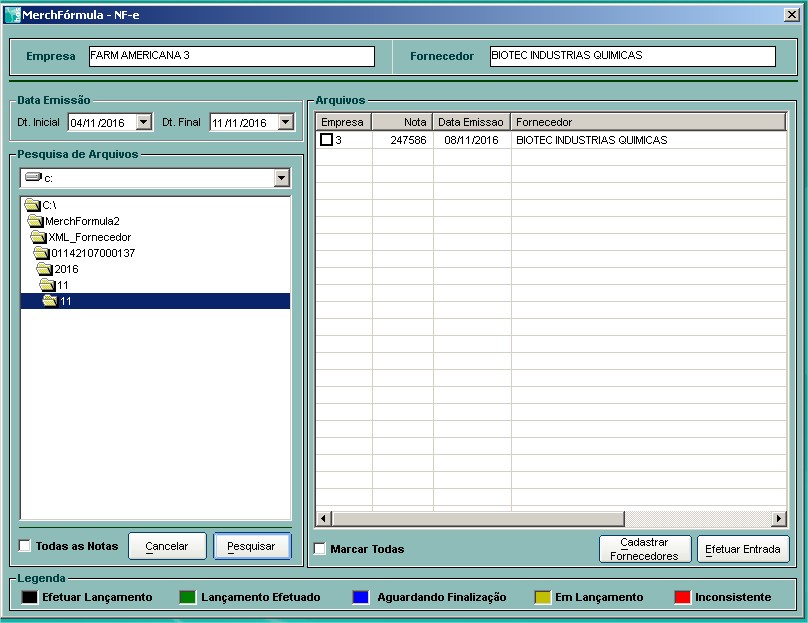Click the red Inconsistente legend swatch
The image size is (808, 623).
point(682,597)
